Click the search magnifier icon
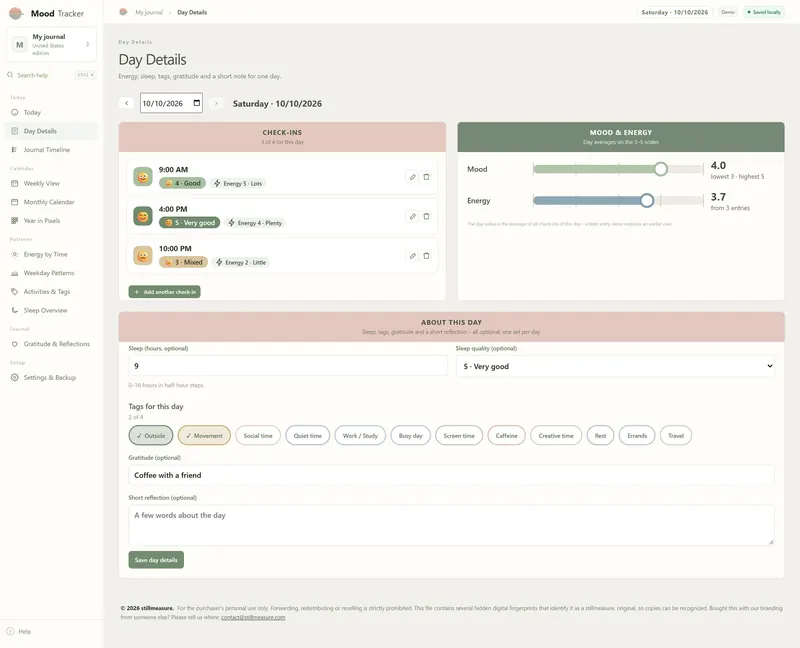The width and height of the screenshot is (800, 648). 10,75
